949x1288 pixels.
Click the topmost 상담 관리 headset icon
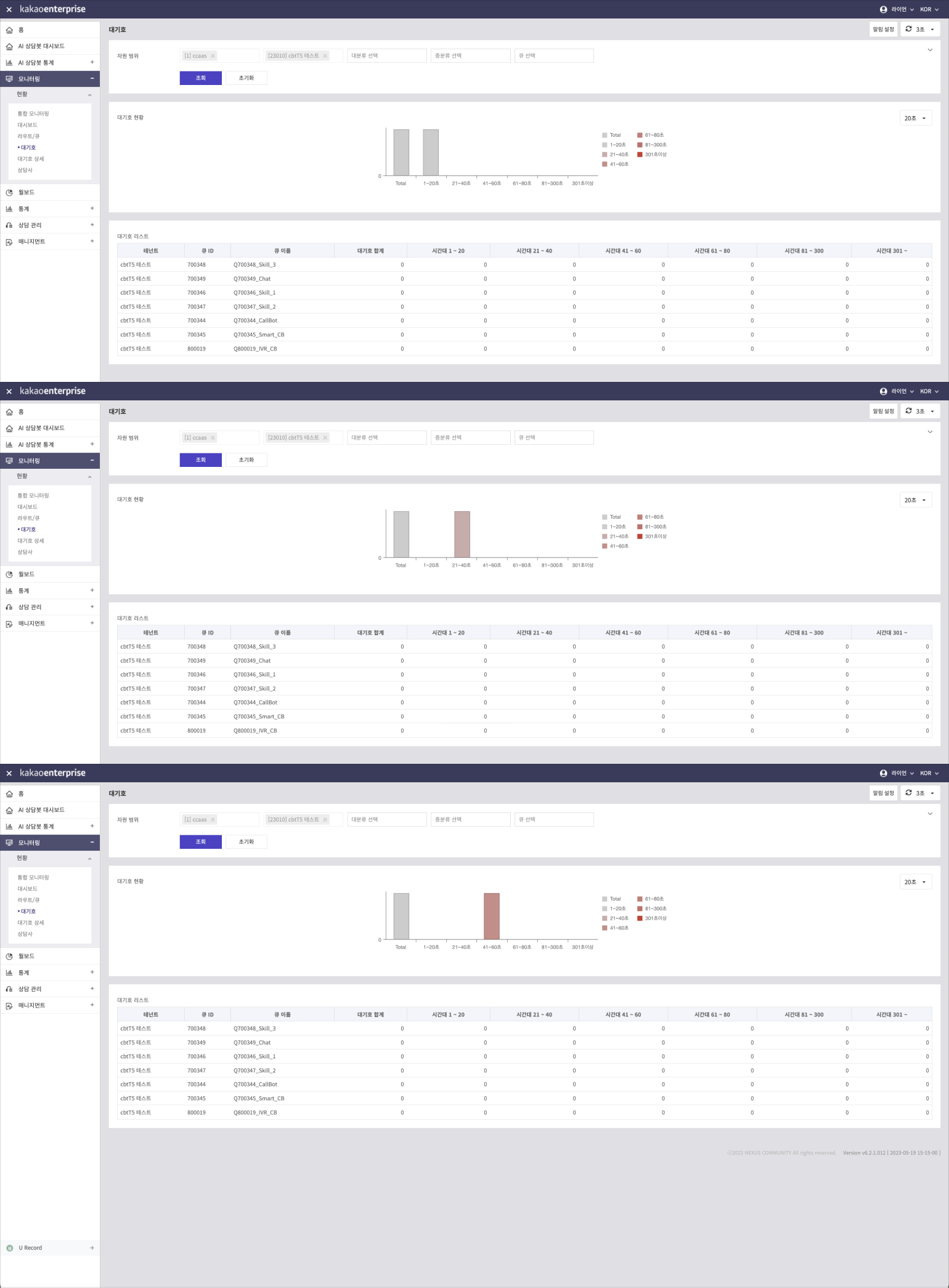(9, 225)
